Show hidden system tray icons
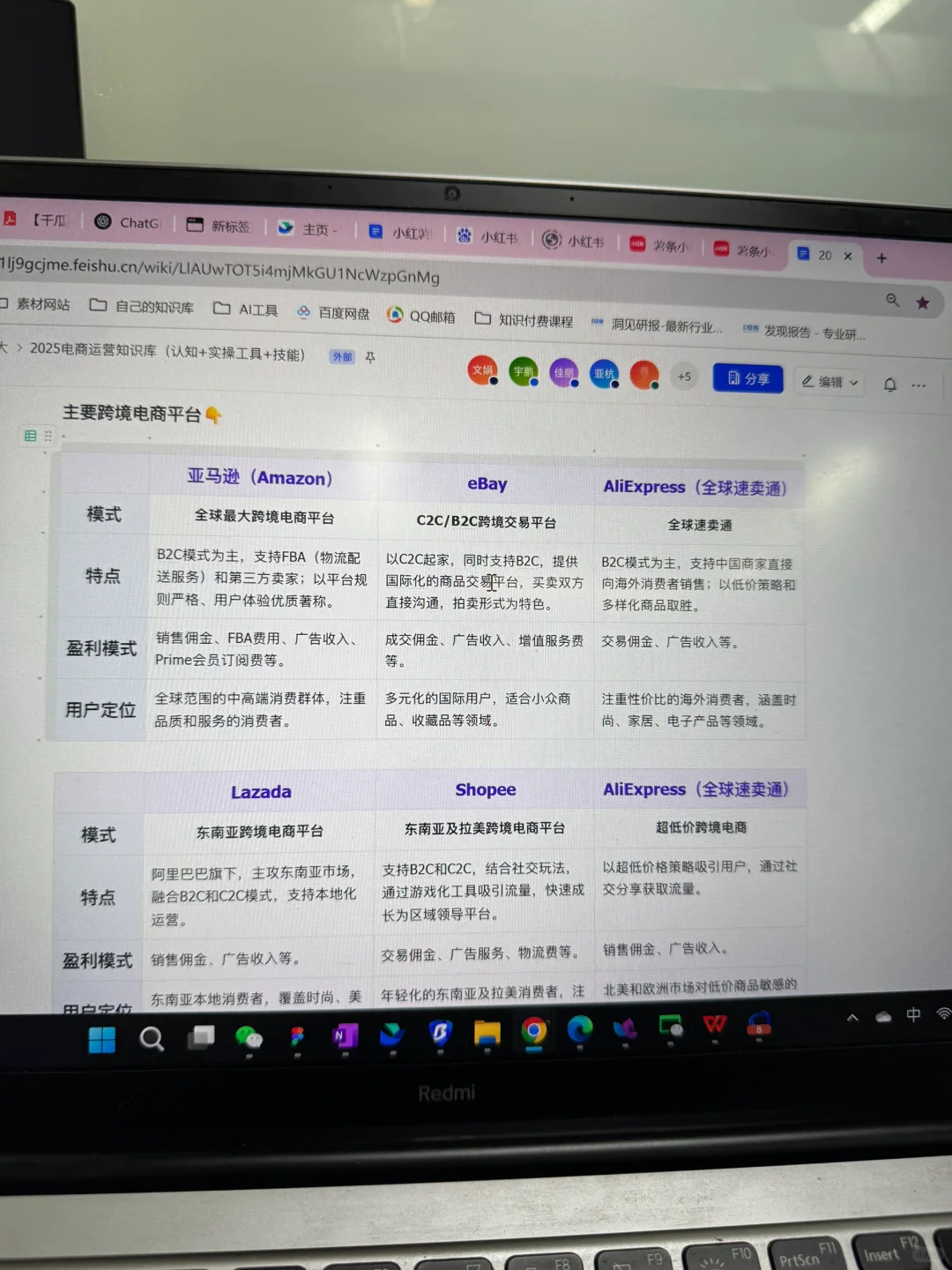 pos(852,1018)
